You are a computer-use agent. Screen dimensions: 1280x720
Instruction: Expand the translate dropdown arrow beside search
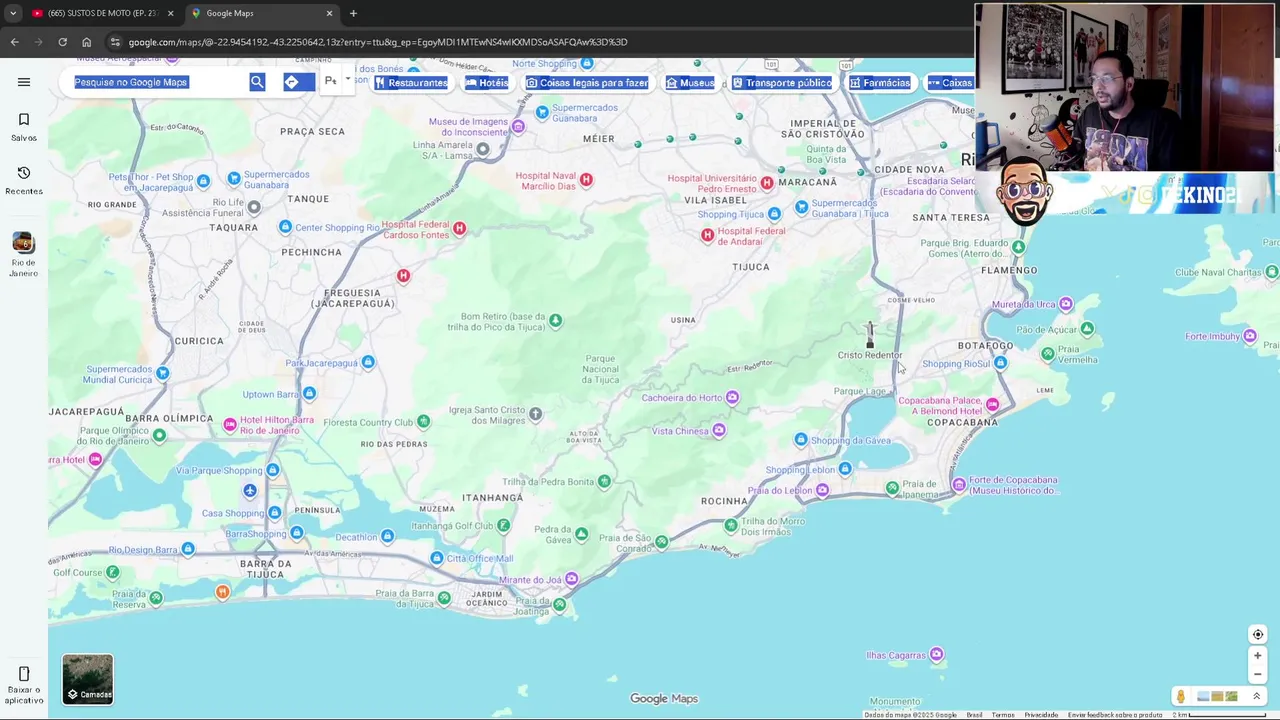[x=348, y=79]
